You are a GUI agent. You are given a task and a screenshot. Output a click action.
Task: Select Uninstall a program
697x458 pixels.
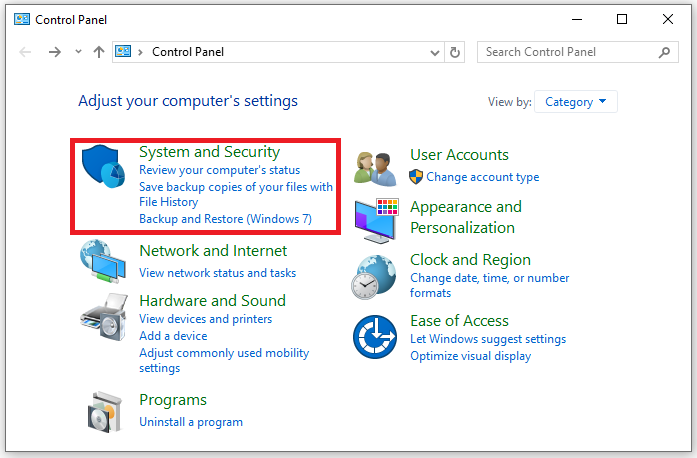pos(191,422)
